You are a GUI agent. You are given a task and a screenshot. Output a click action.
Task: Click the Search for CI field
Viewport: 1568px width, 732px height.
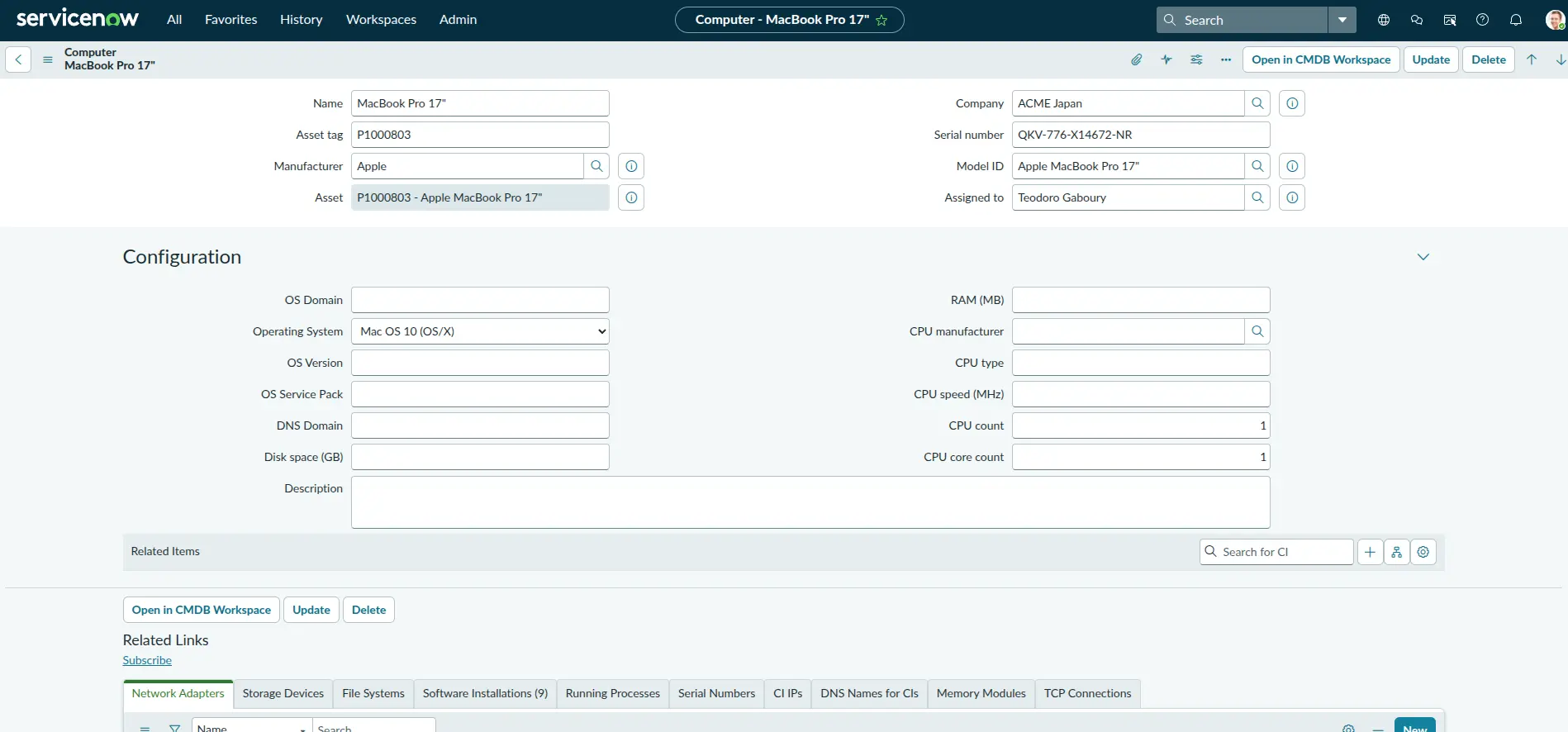pos(1276,552)
